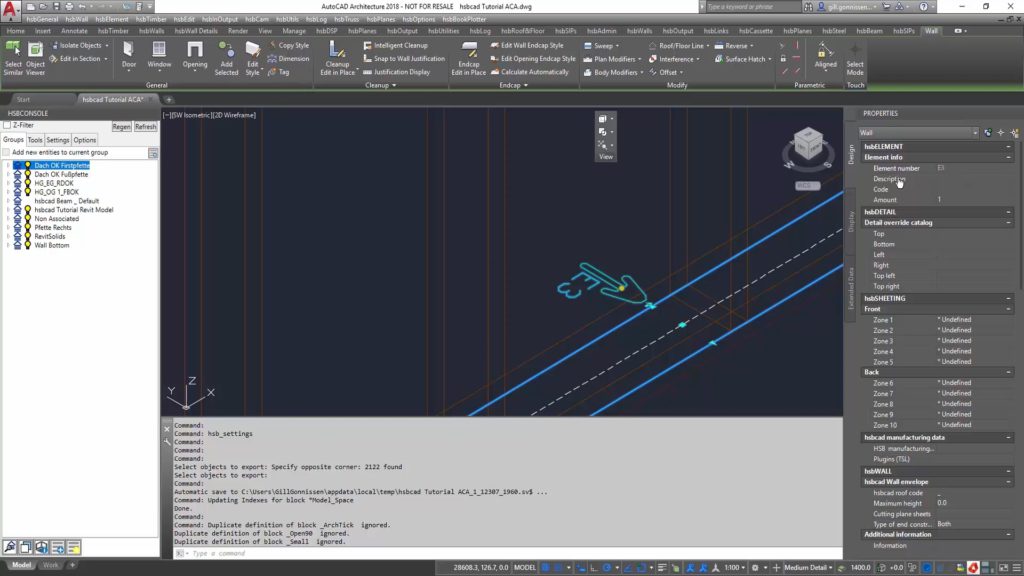This screenshot has height=576, width=1024.
Task: Click the Interference tool
Action: coord(674,59)
